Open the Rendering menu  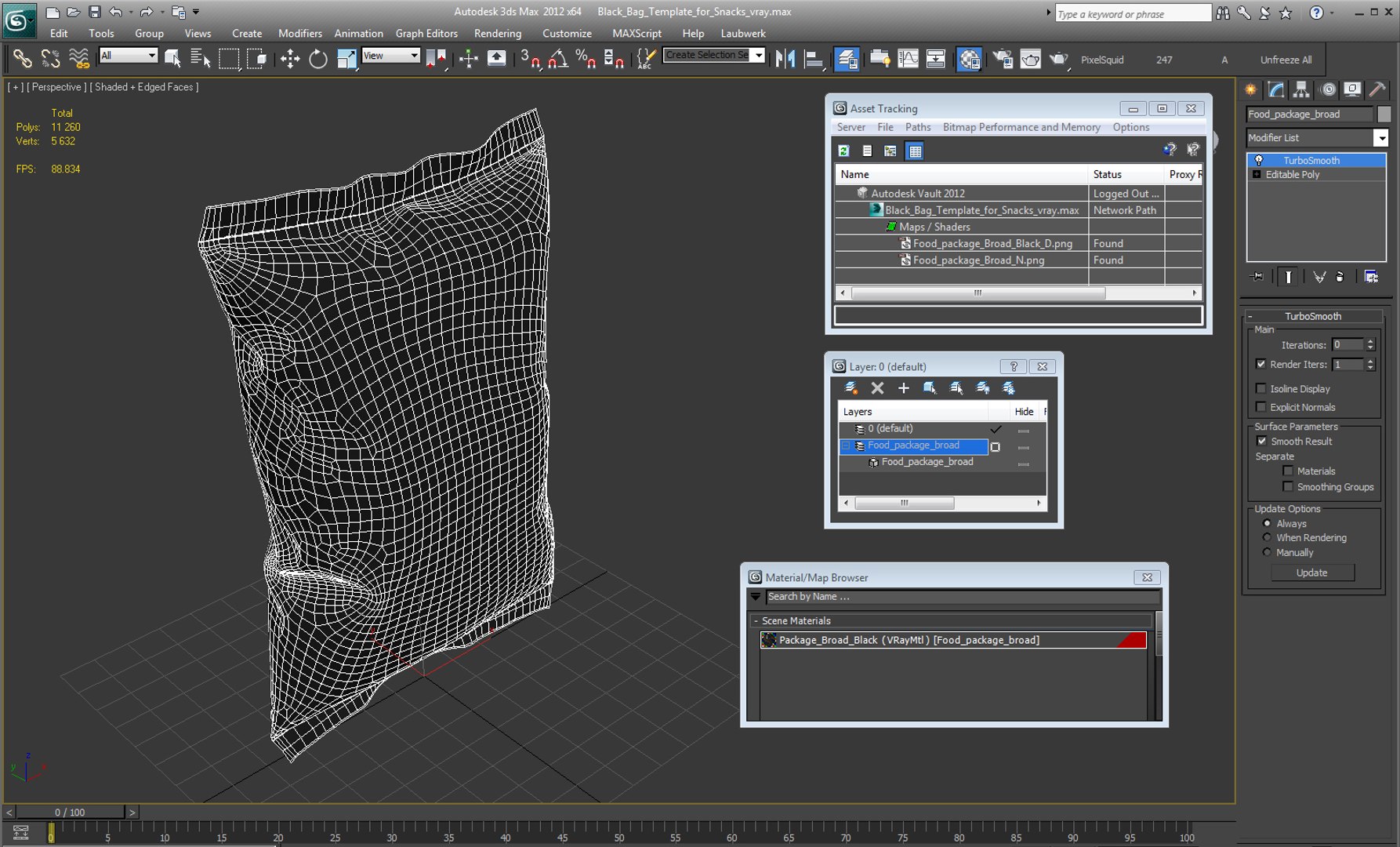point(497,34)
